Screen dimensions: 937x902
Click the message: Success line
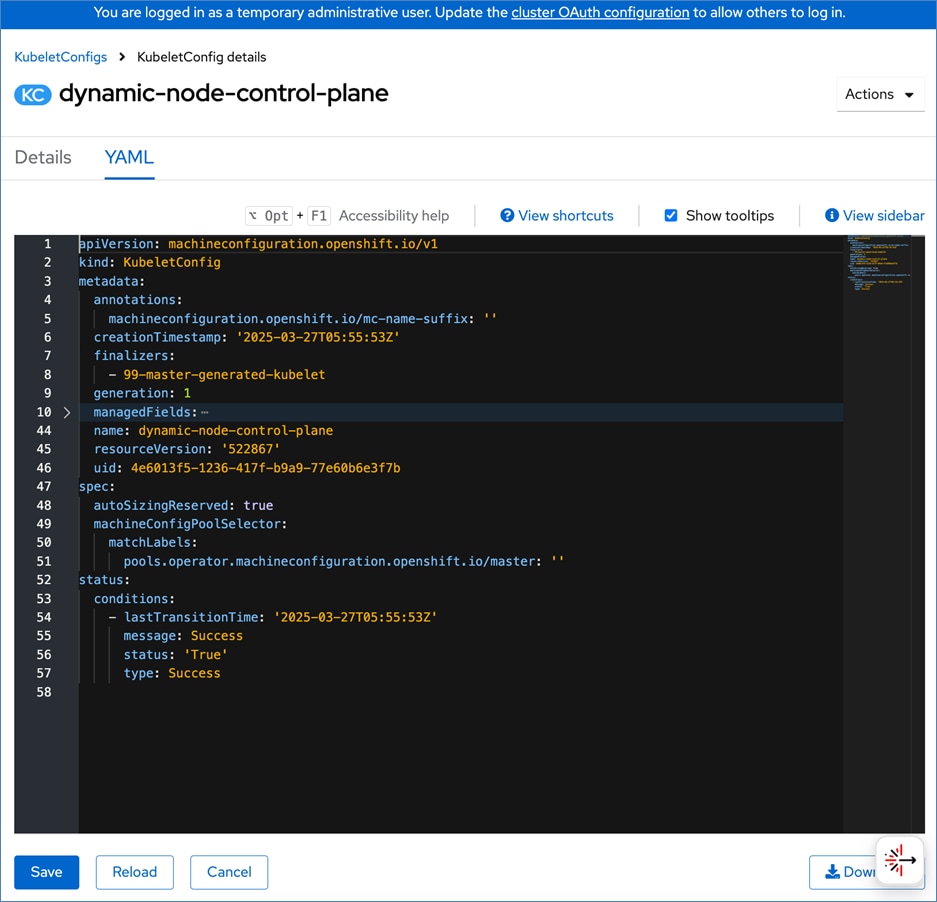[183, 635]
